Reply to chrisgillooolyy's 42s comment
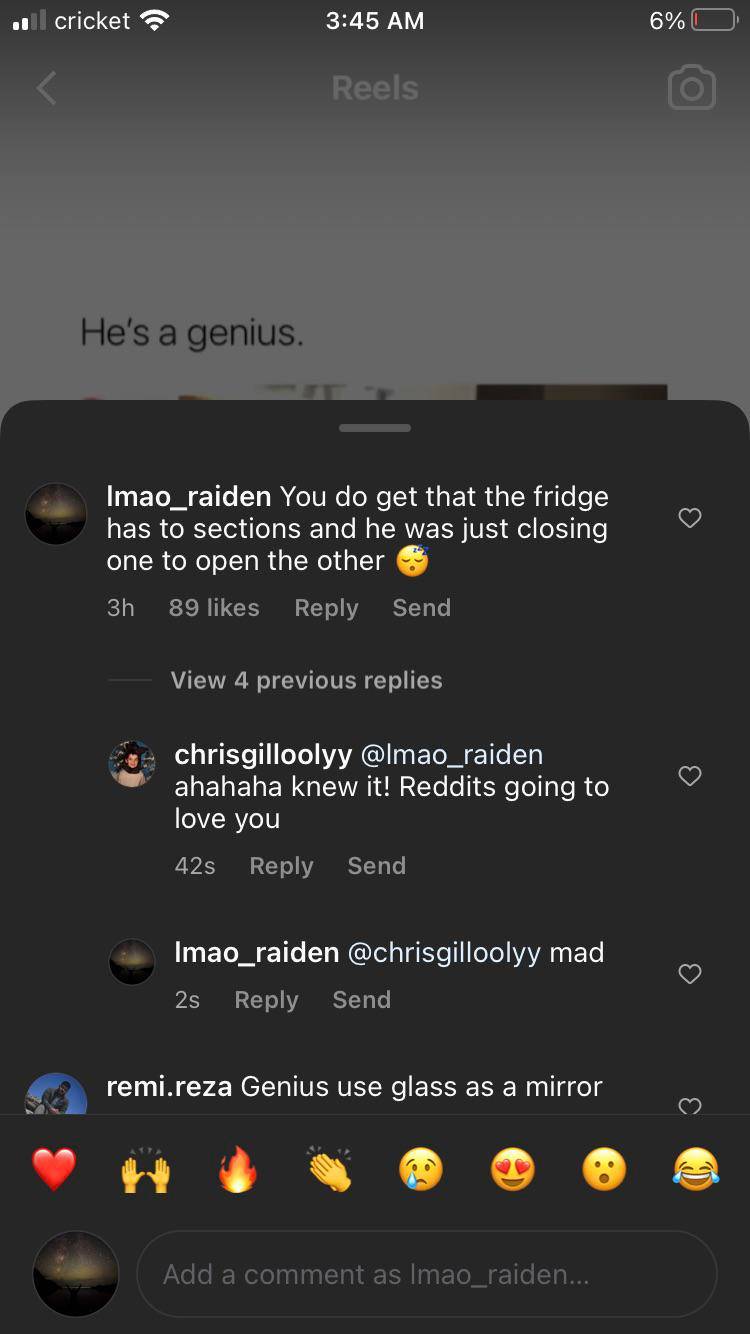This screenshot has height=1334, width=750. 281,866
